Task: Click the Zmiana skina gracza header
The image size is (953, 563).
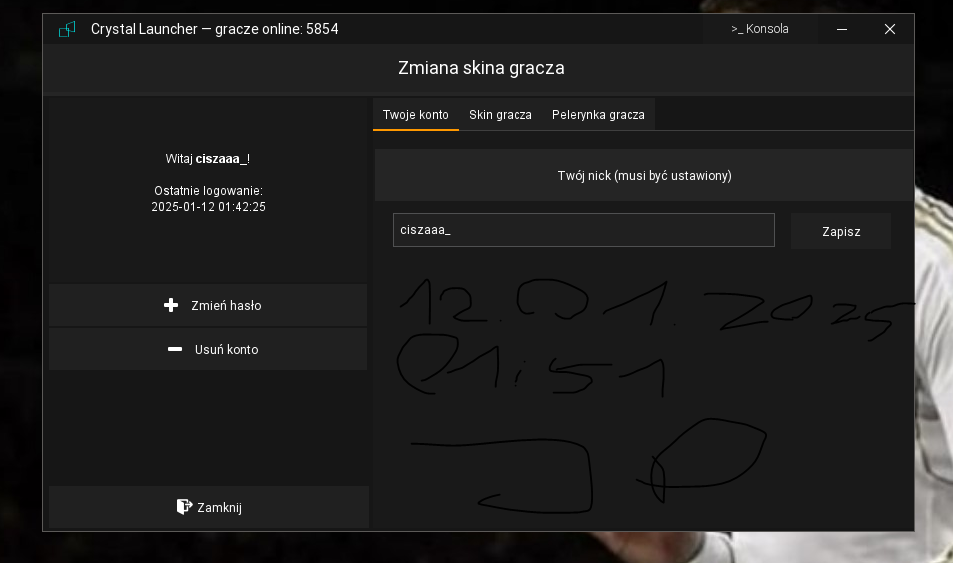Action: point(481,68)
